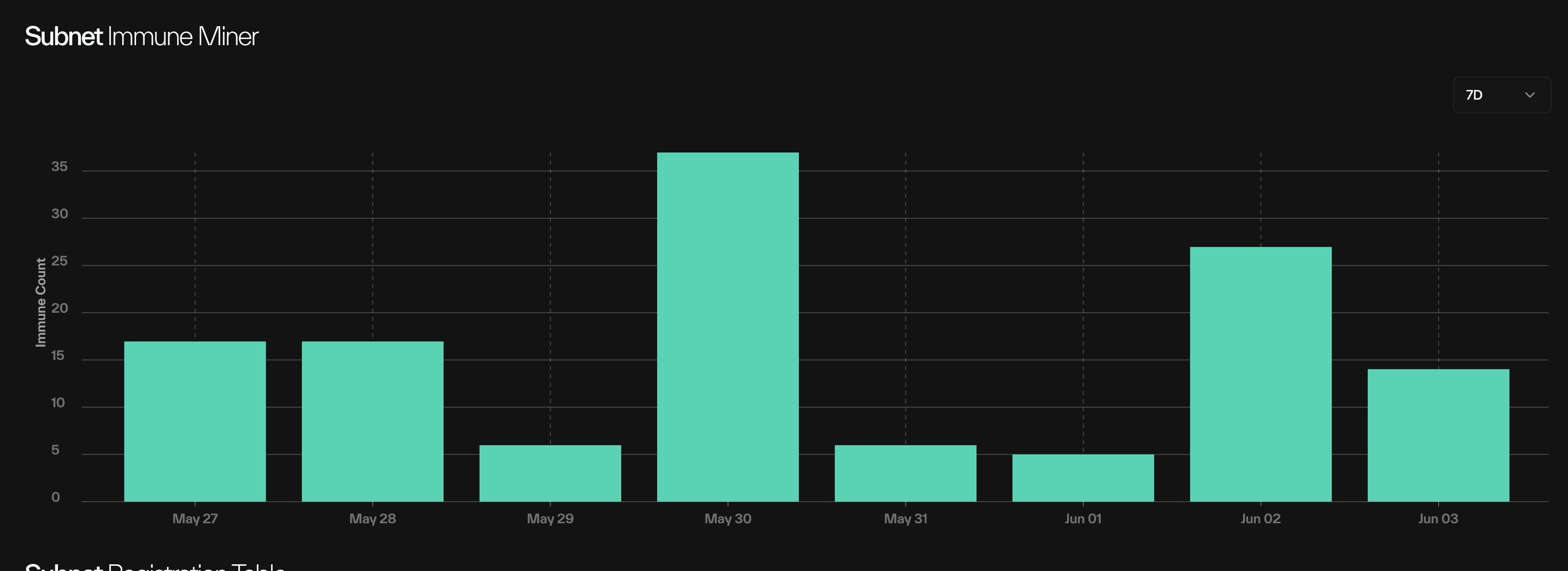Select the short May 29 bar
This screenshot has width=1568, height=571.
pos(550,473)
